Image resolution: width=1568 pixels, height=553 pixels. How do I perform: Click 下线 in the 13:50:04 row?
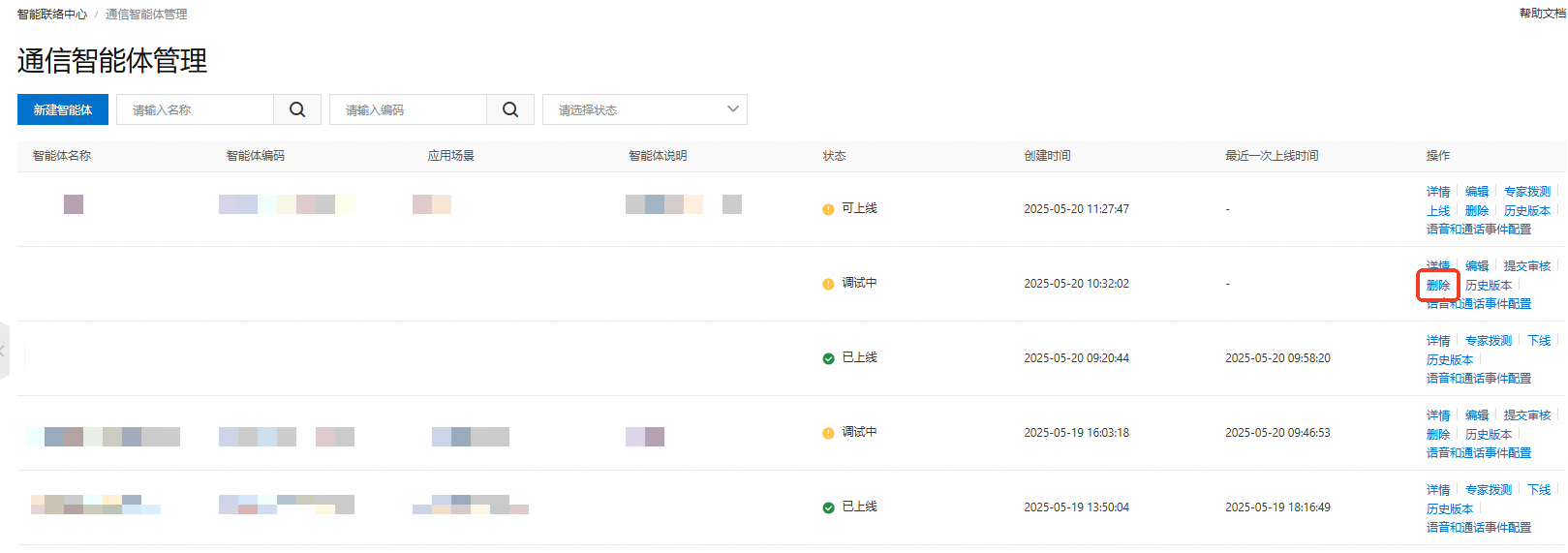(1539, 490)
